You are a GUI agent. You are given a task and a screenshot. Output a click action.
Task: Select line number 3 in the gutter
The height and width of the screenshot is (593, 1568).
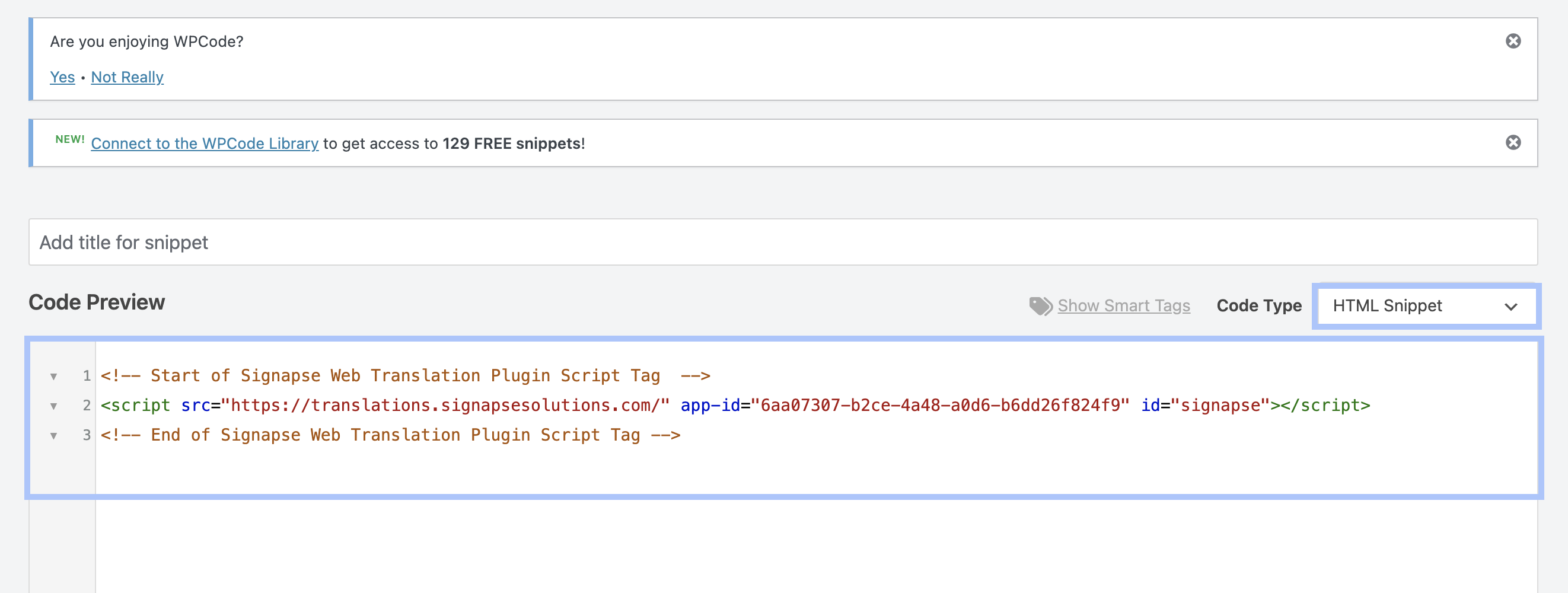[x=87, y=435]
